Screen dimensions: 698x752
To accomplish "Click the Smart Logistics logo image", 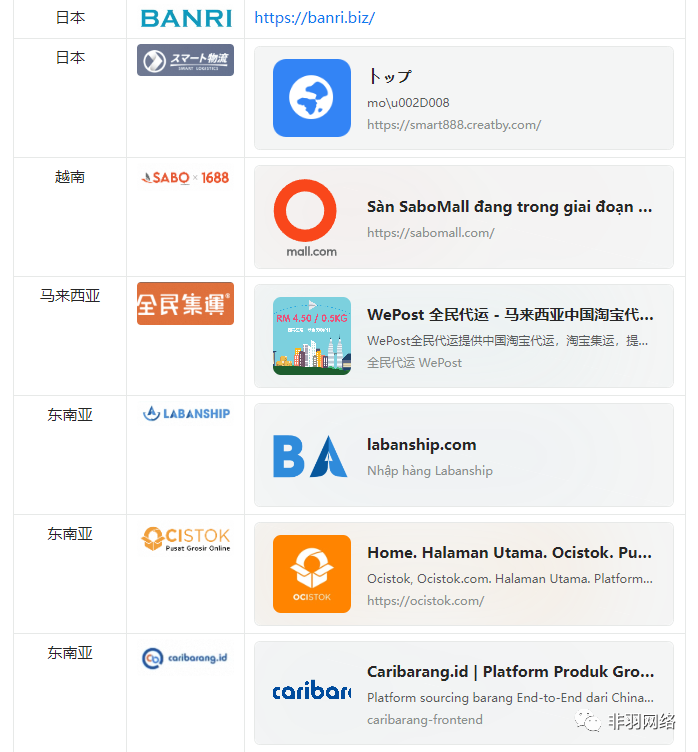I will click(x=185, y=60).
